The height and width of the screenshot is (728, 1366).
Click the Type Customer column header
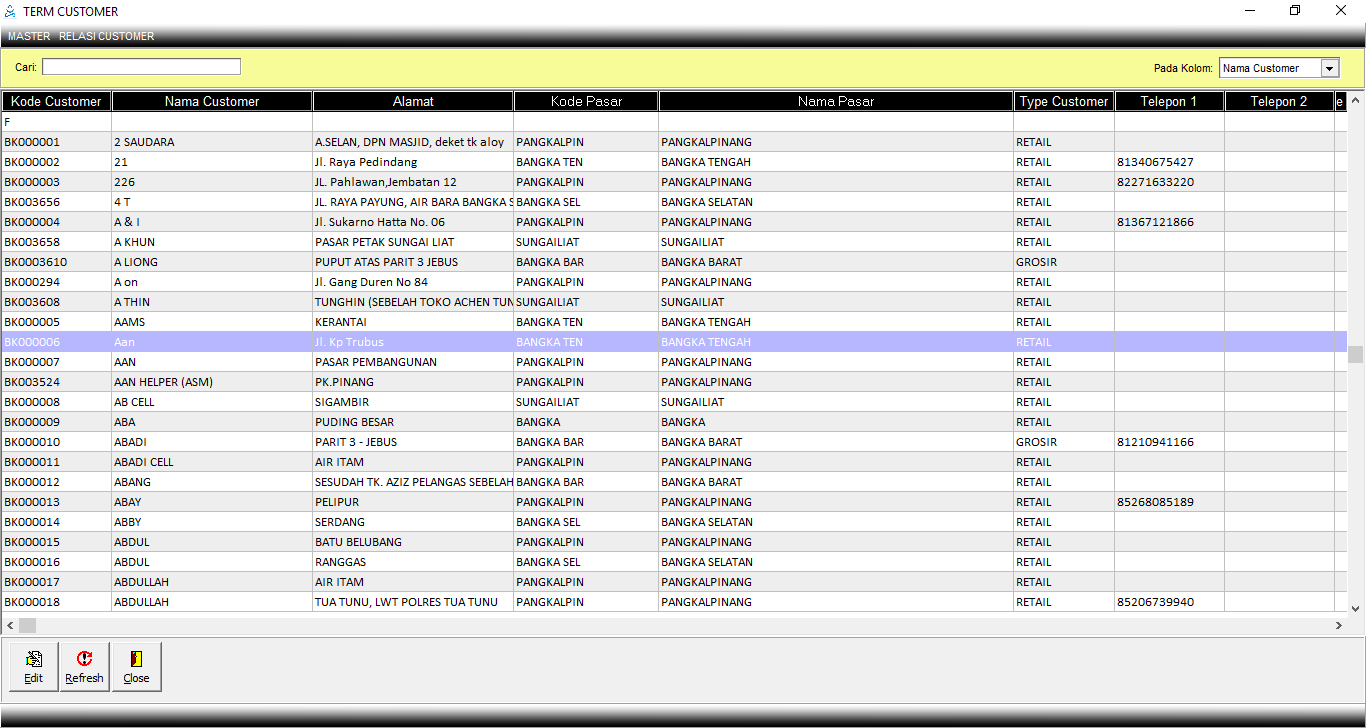click(1063, 101)
